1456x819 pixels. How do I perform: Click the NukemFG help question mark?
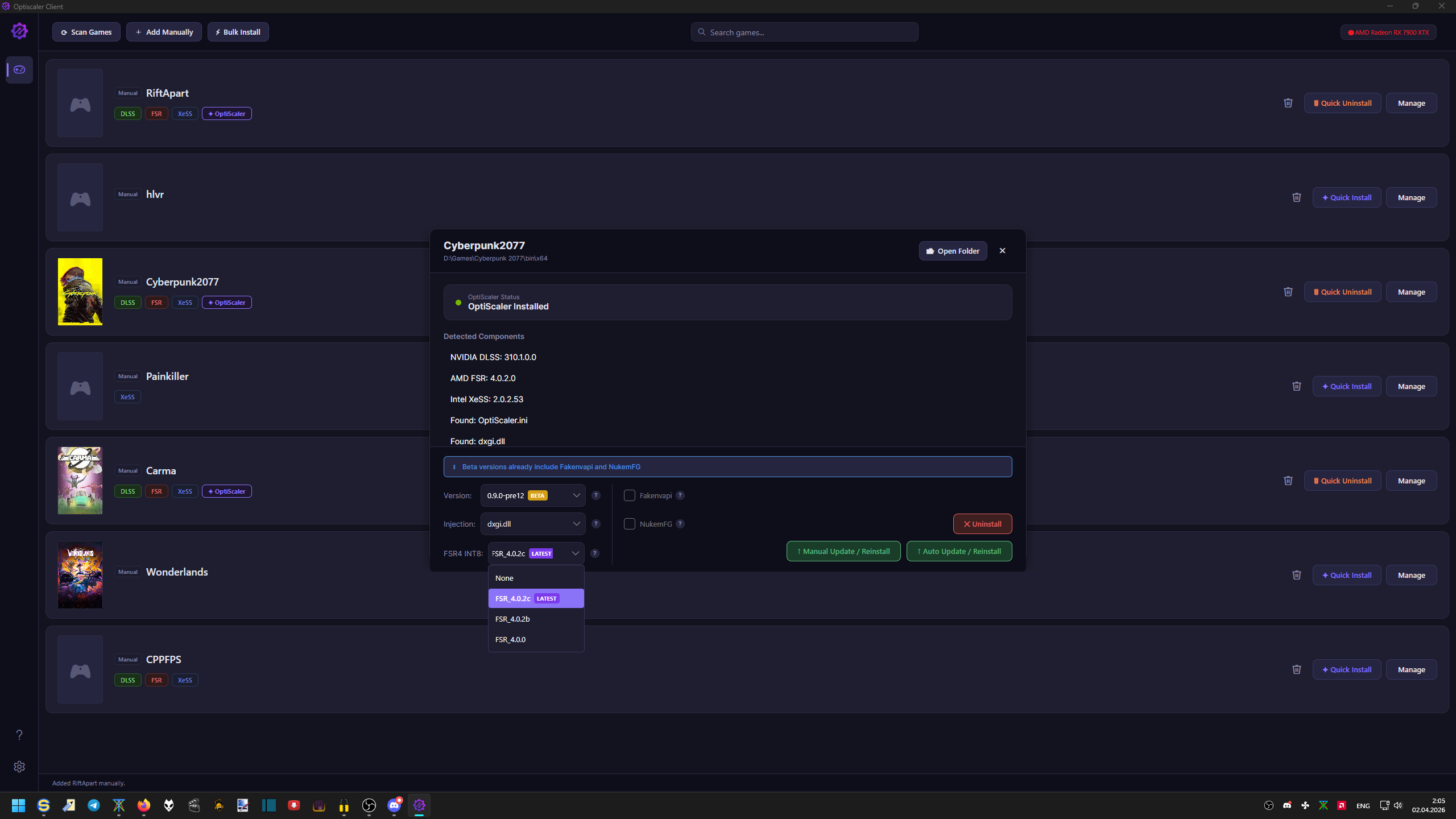680,524
